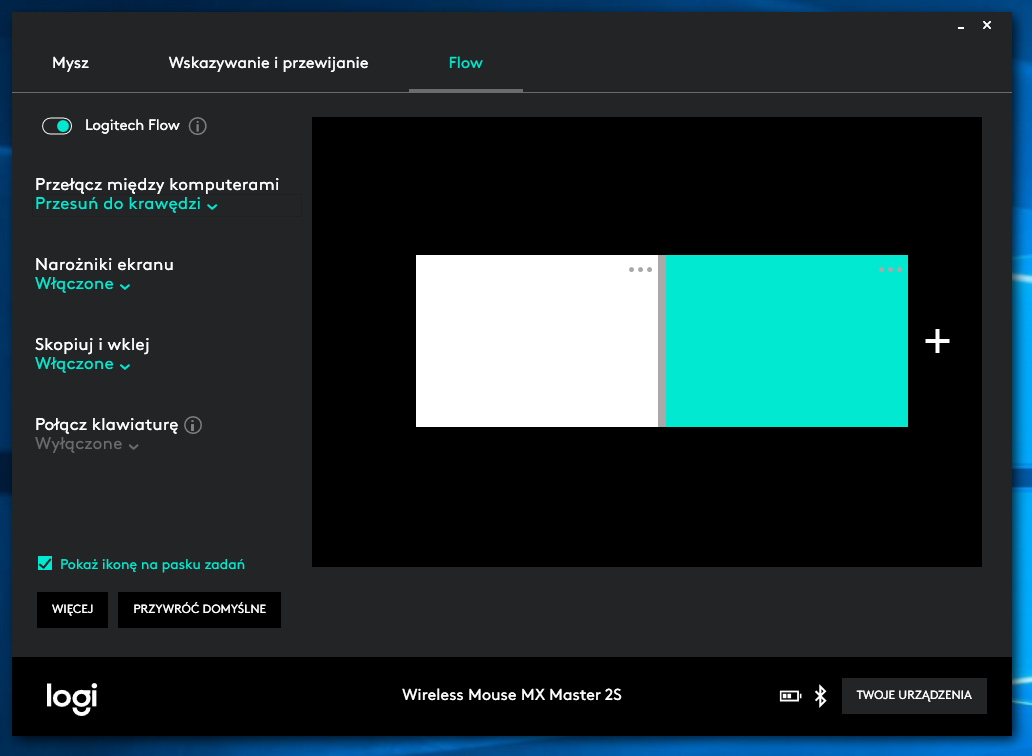The height and width of the screenshot is (756, 1032).
Task: Uncheck Pokaż ikonę na pasku zadań
Action: [45, 564]
